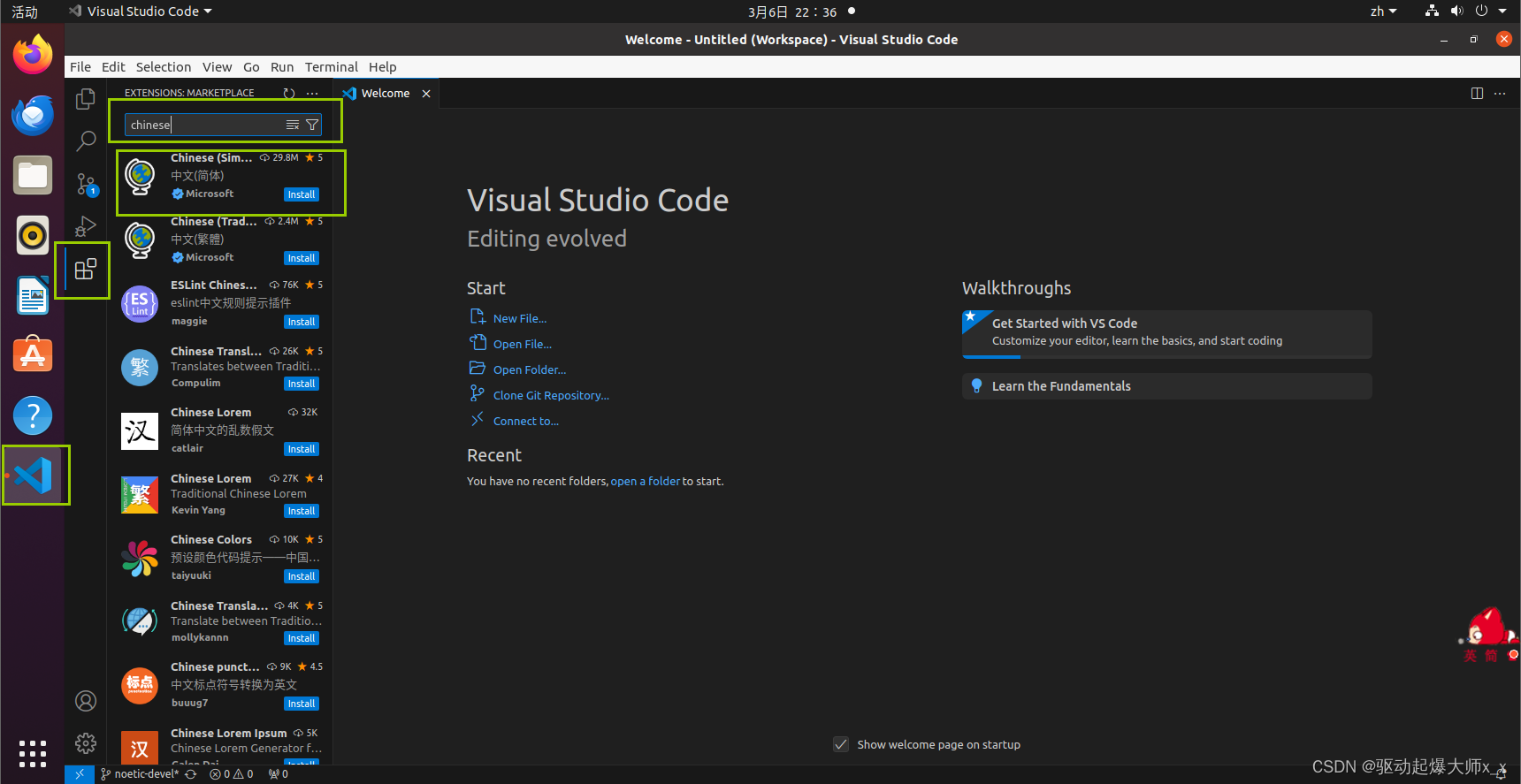Open the Search view in activity bar
Viewport: 1521px width, 784px height.
click(x=86, y=141)
